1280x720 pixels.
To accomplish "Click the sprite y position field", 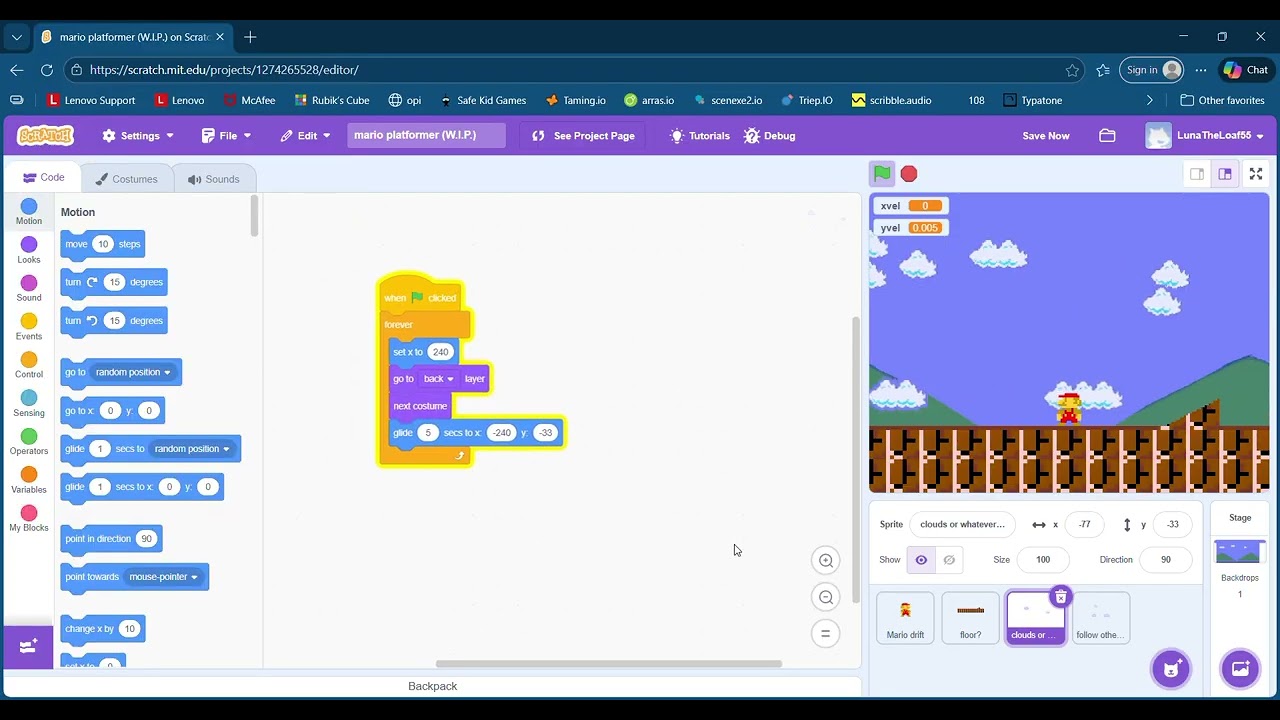I will click(x=1172, y=524).
